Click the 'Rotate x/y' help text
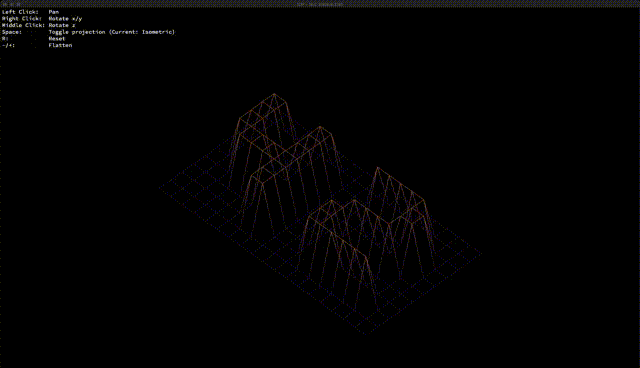Screen dimensions: 640x368 (x=65, y=18)
